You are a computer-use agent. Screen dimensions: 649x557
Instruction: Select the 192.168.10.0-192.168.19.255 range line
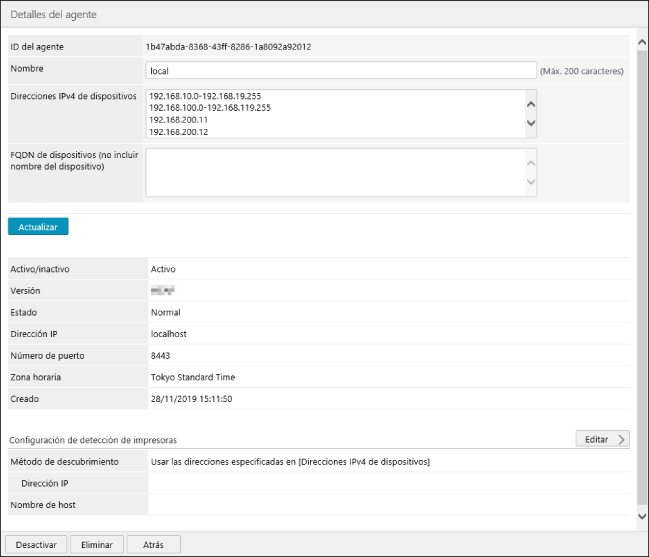[x=204, y=97]
